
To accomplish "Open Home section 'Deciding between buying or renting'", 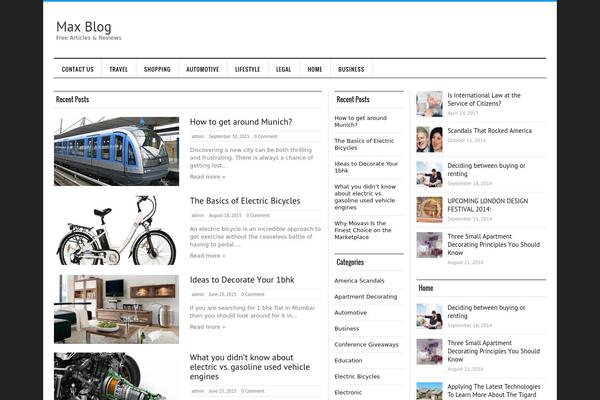I will (x=486, y=312).
